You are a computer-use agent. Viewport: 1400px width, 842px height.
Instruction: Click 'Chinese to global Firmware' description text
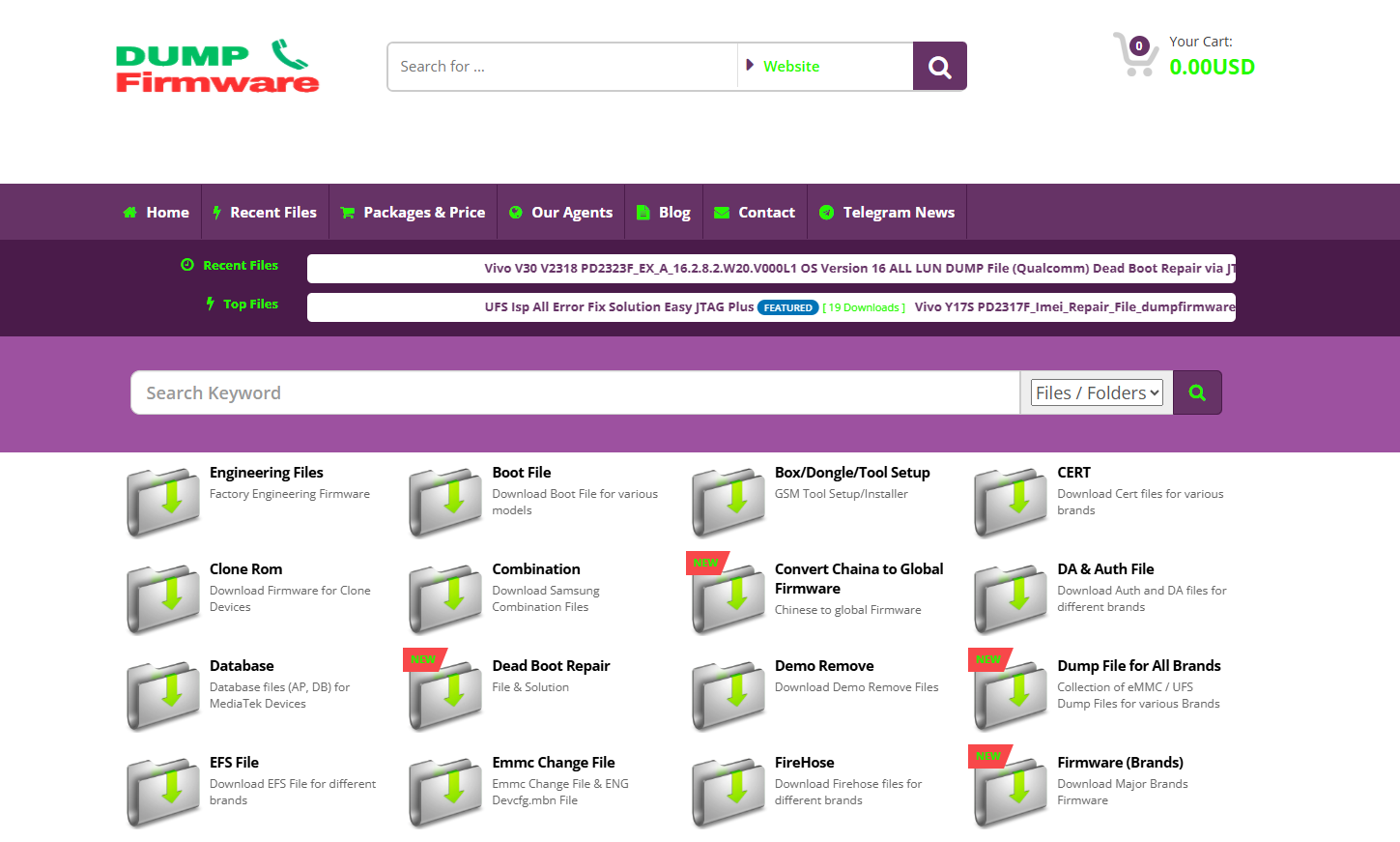point(848,610)
